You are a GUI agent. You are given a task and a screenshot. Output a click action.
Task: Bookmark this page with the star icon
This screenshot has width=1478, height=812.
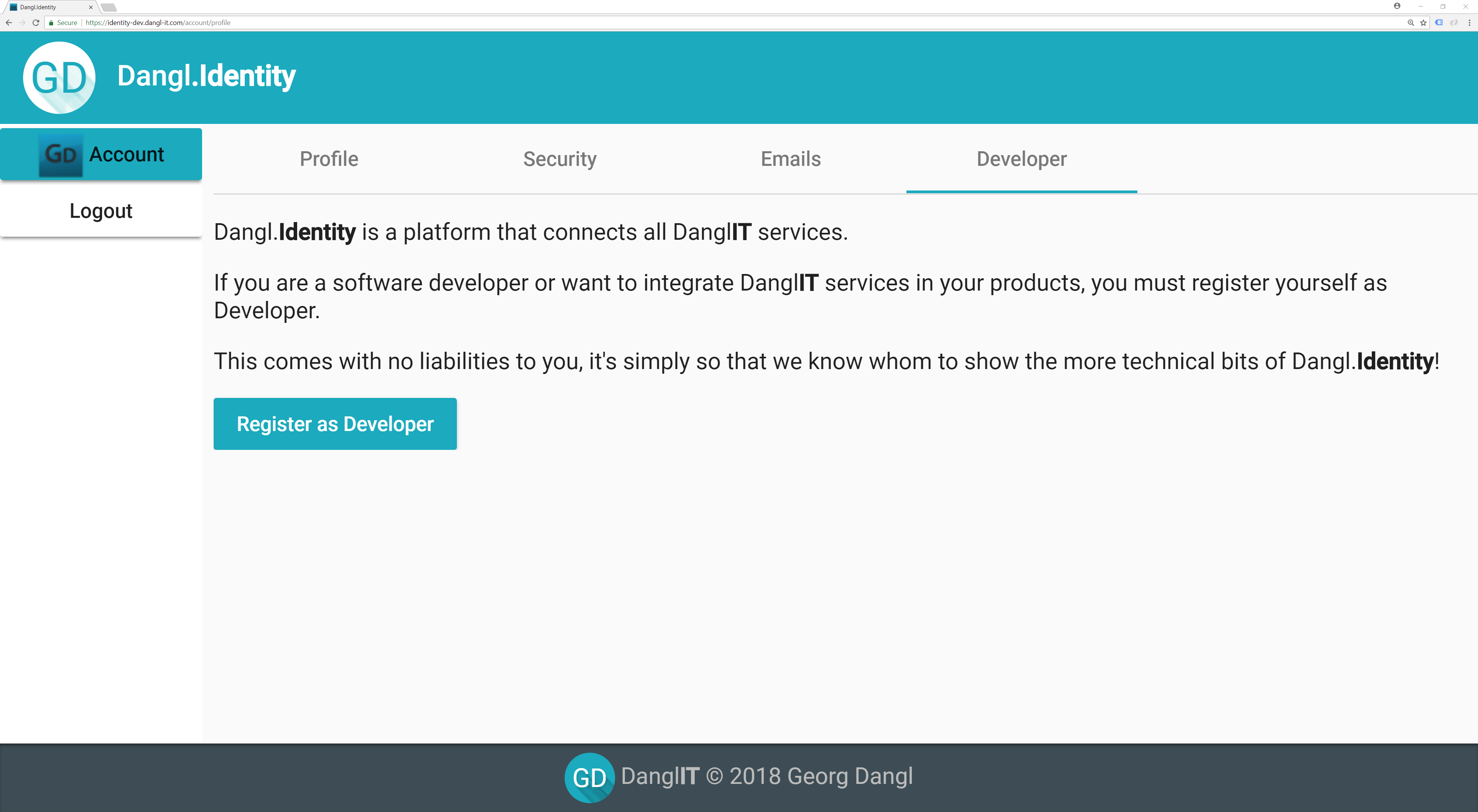pos(1423,22)
